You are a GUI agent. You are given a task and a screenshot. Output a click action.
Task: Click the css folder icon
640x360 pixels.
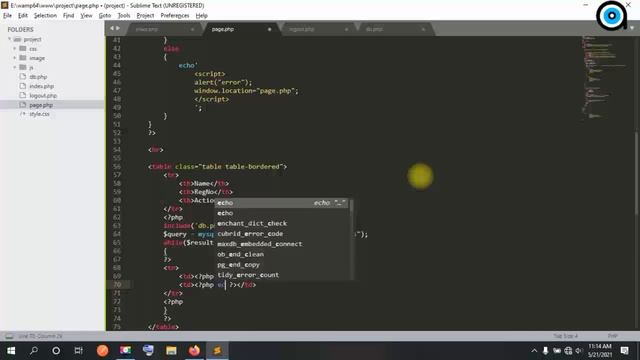click(x=23, y=49)
